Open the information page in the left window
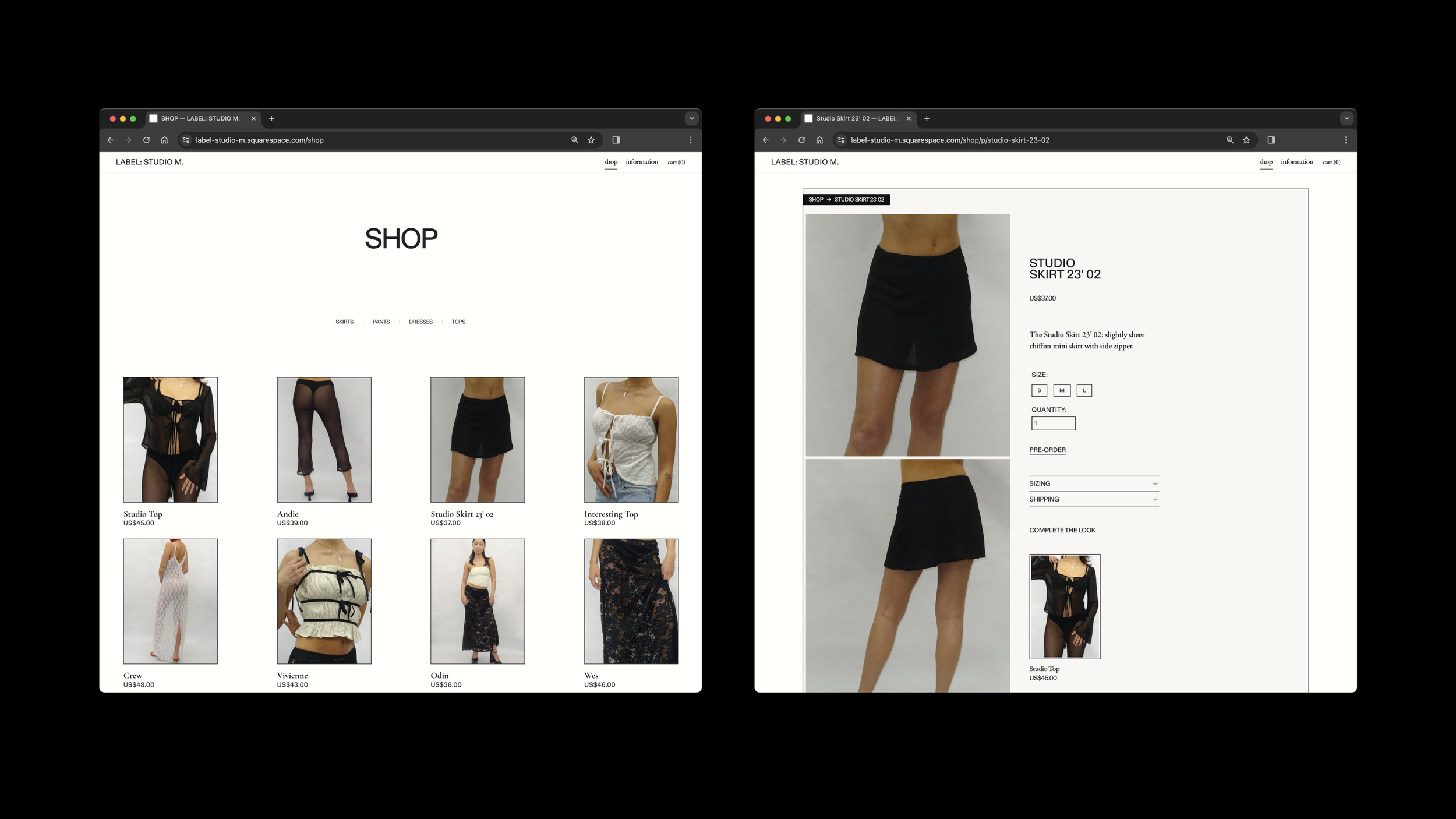This screenshot has height=819, width=1456. (x=642, y=162)
